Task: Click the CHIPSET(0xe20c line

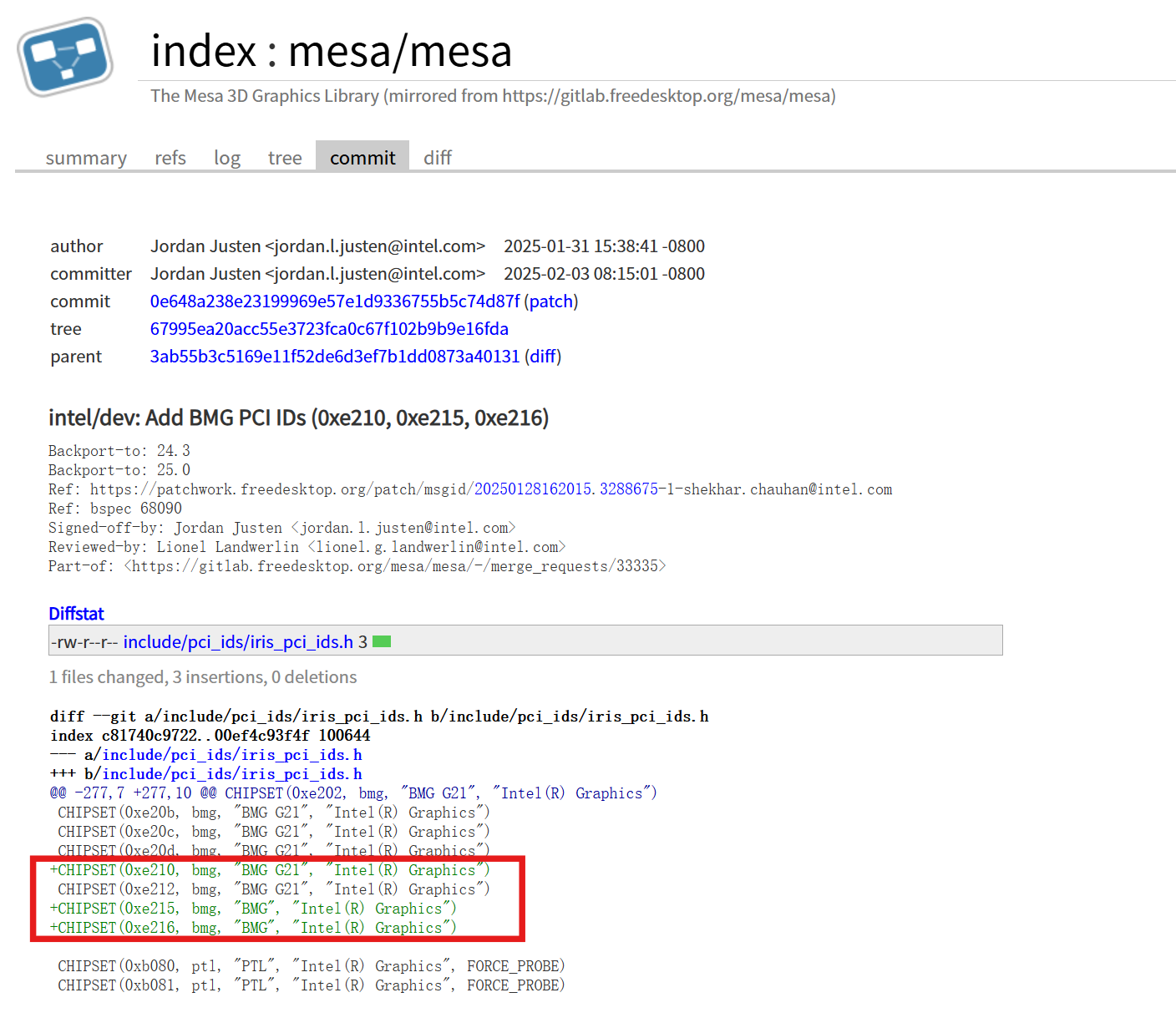Action: pos(274,832)
